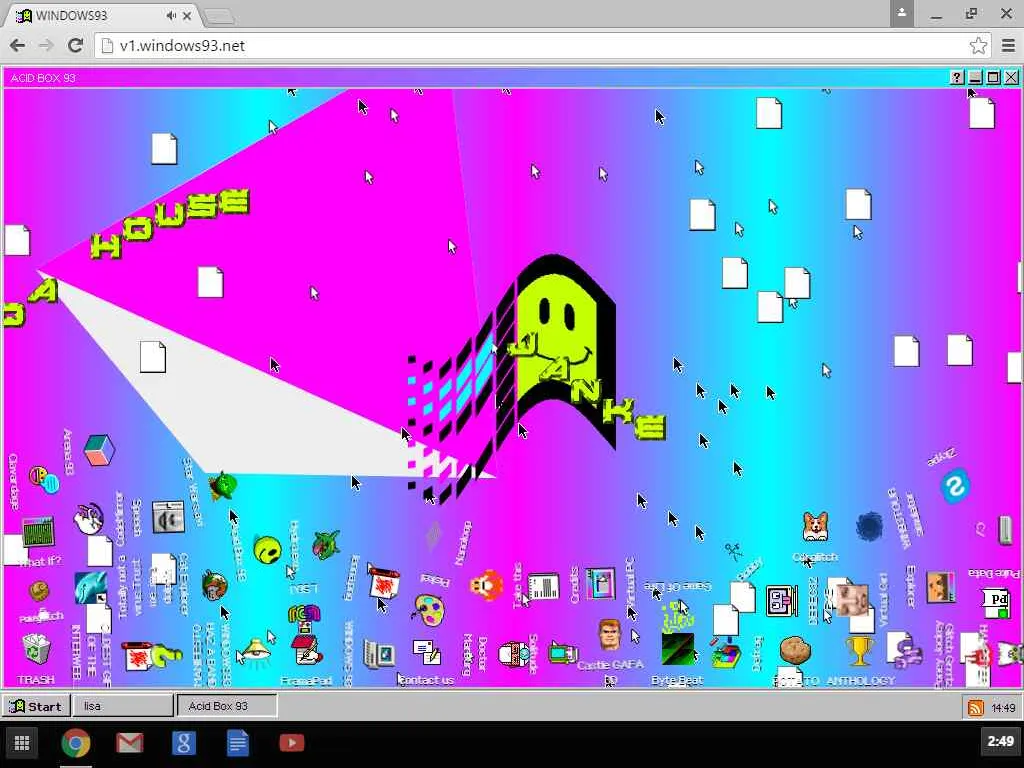Open the POTATO icon
The width and height of the screenshot is (1024, 768).
(795, 650)
